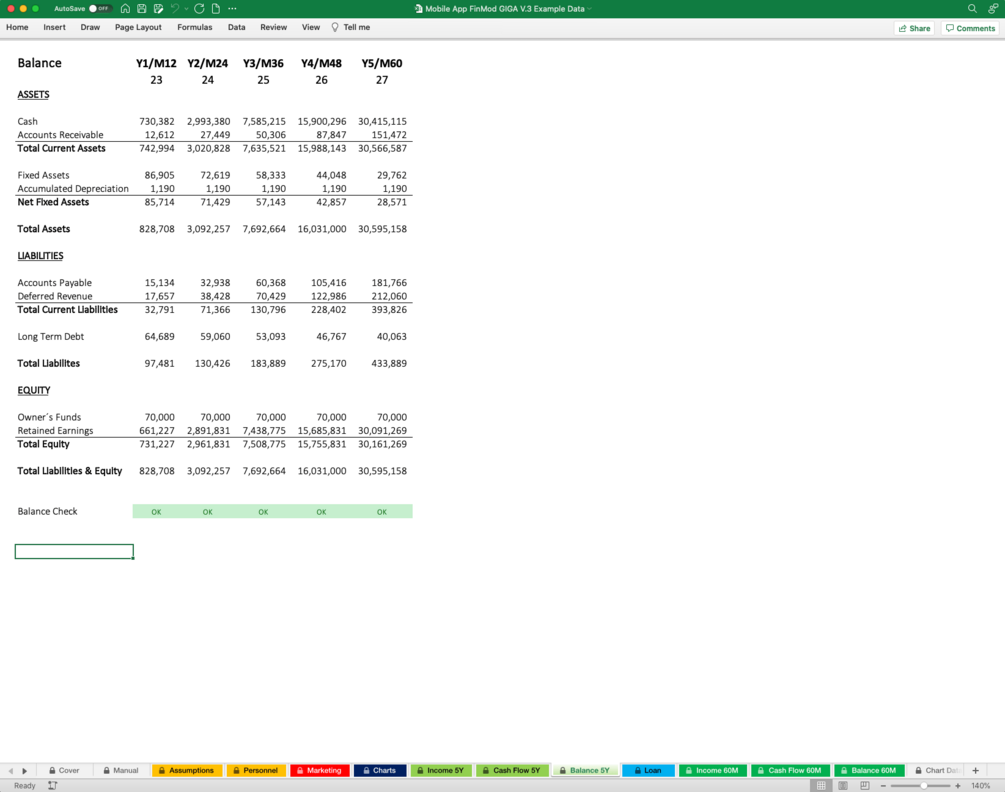Viewport: 1005px width, 792px height.
Task: Switch to the Cover sheet tab
Action: click(x=64, y=770)
